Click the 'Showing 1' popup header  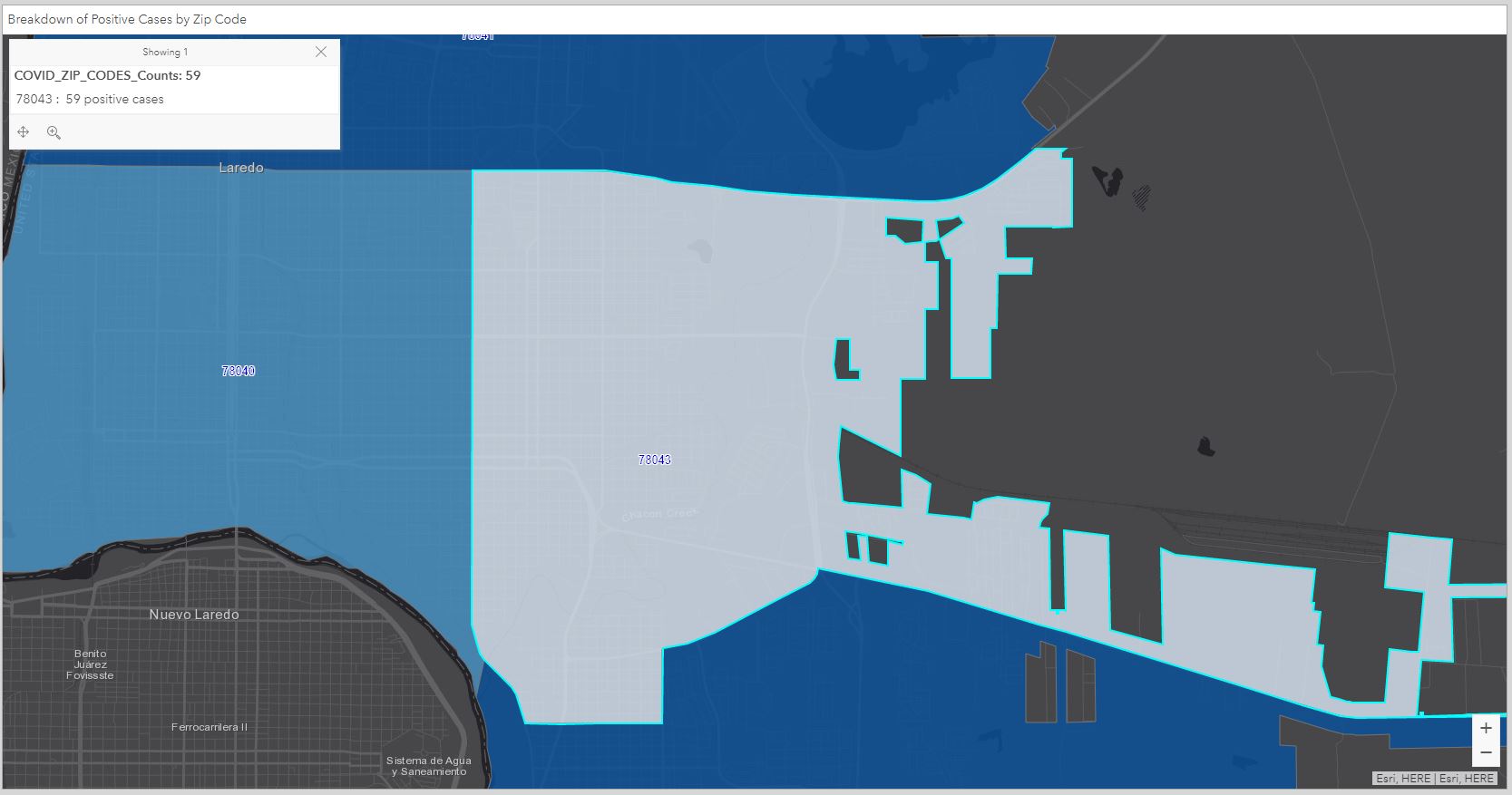[164, 52]
